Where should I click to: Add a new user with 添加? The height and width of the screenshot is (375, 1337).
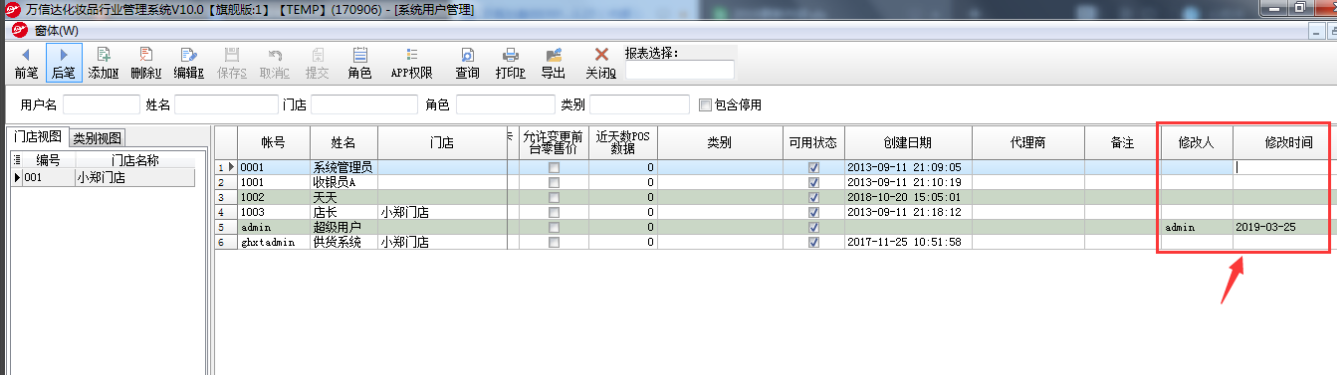coord(103,62)
